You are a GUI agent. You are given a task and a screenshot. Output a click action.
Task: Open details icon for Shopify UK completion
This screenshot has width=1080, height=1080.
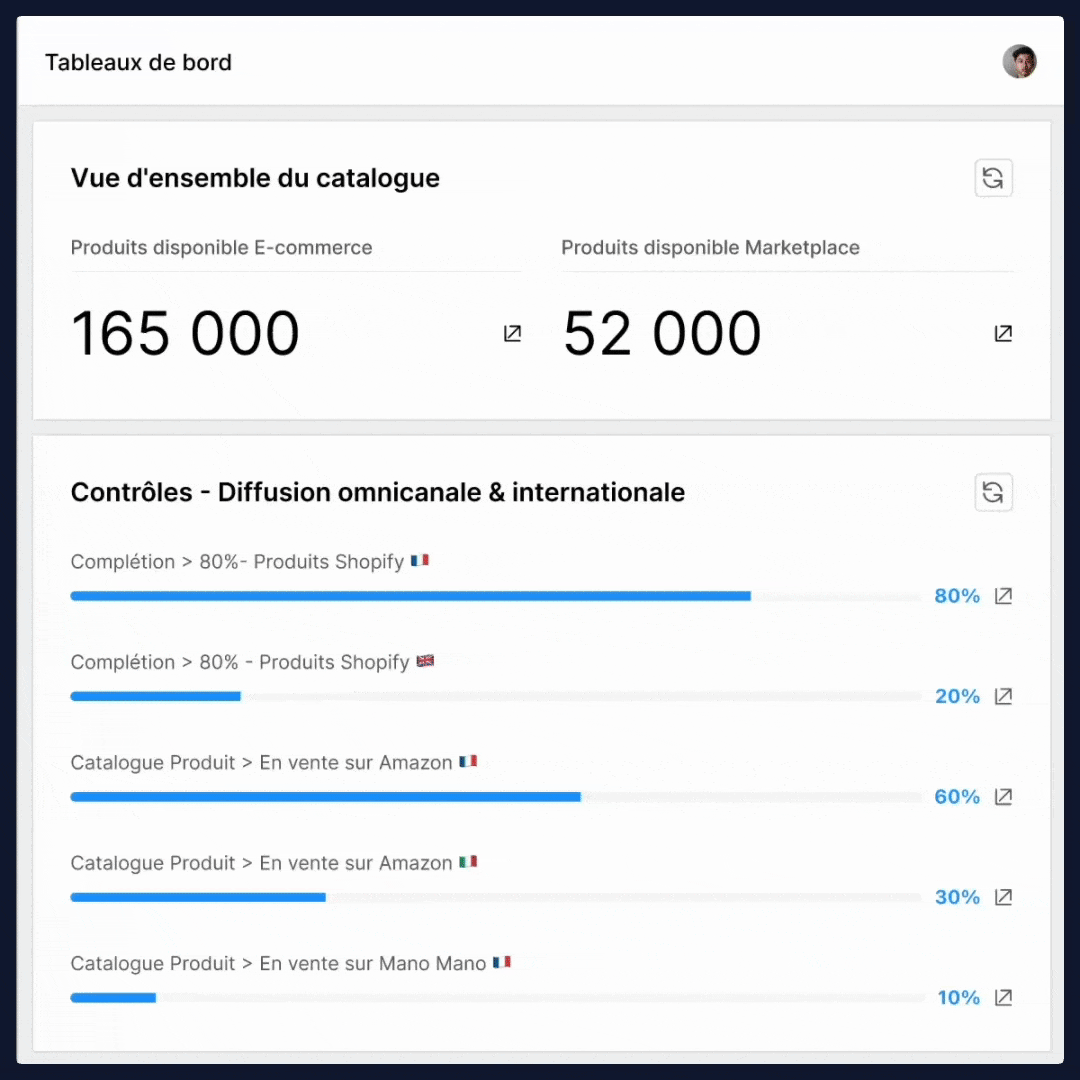[1003, 696]
